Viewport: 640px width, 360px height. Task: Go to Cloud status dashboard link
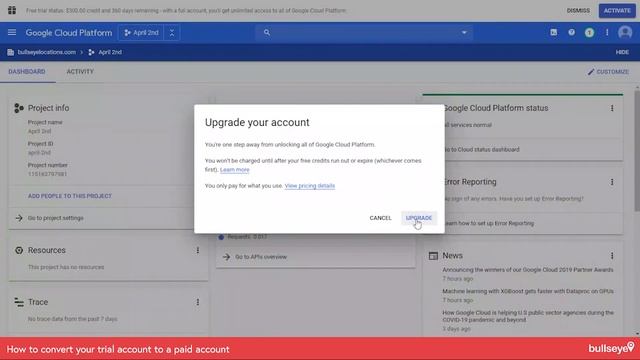point(482,149)
